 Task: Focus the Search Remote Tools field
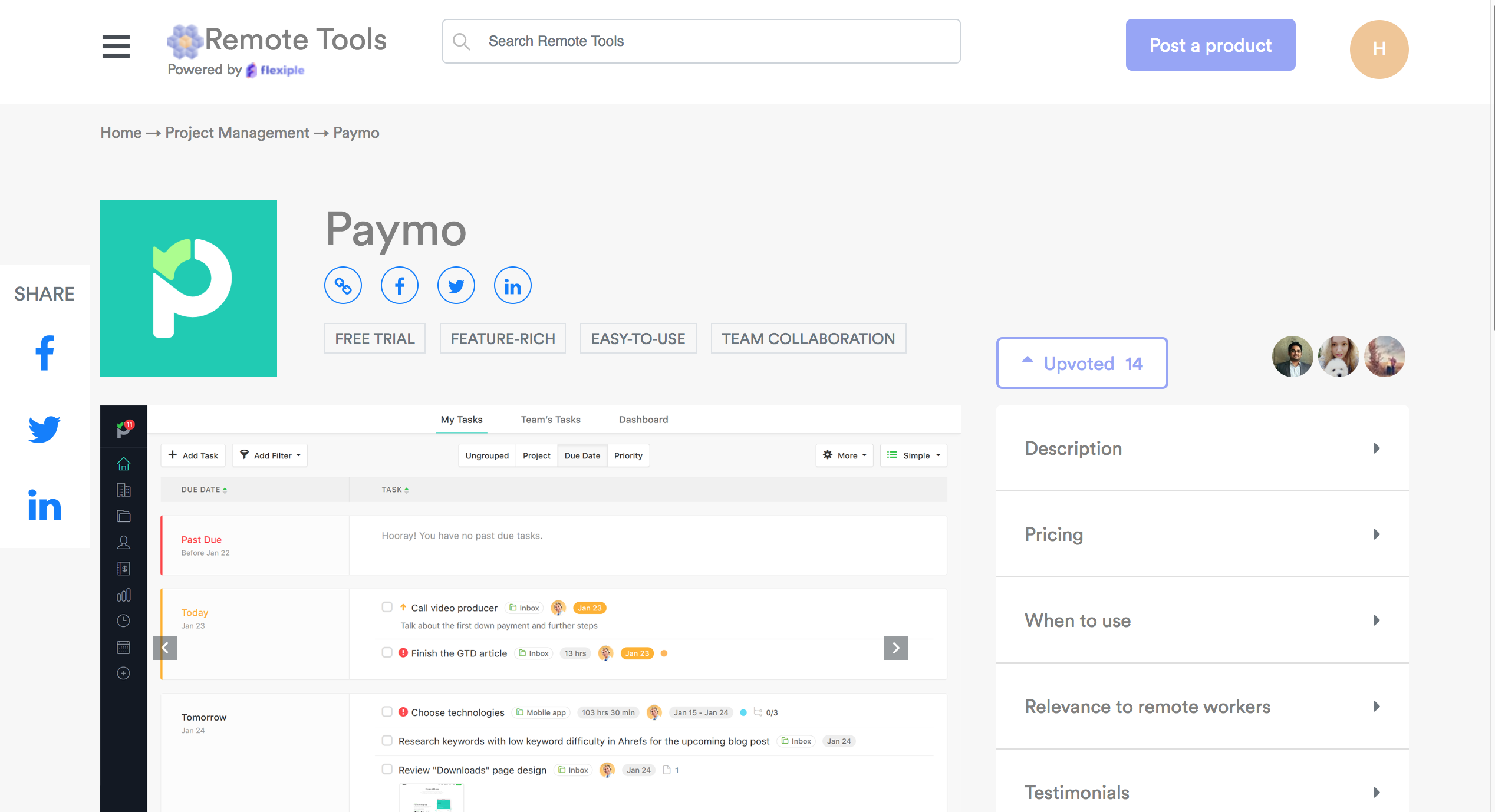[702, 41]
